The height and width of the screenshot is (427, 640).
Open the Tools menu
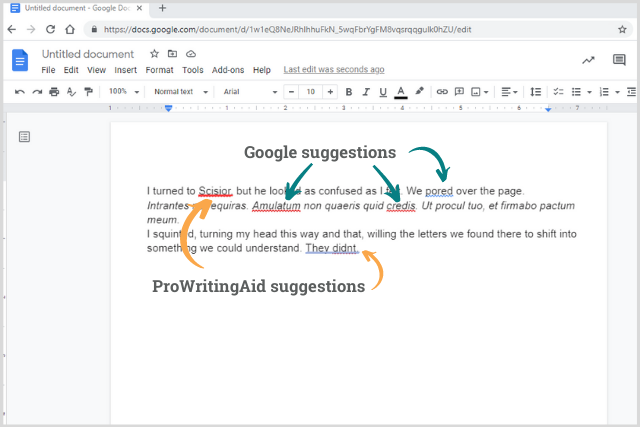193,70
